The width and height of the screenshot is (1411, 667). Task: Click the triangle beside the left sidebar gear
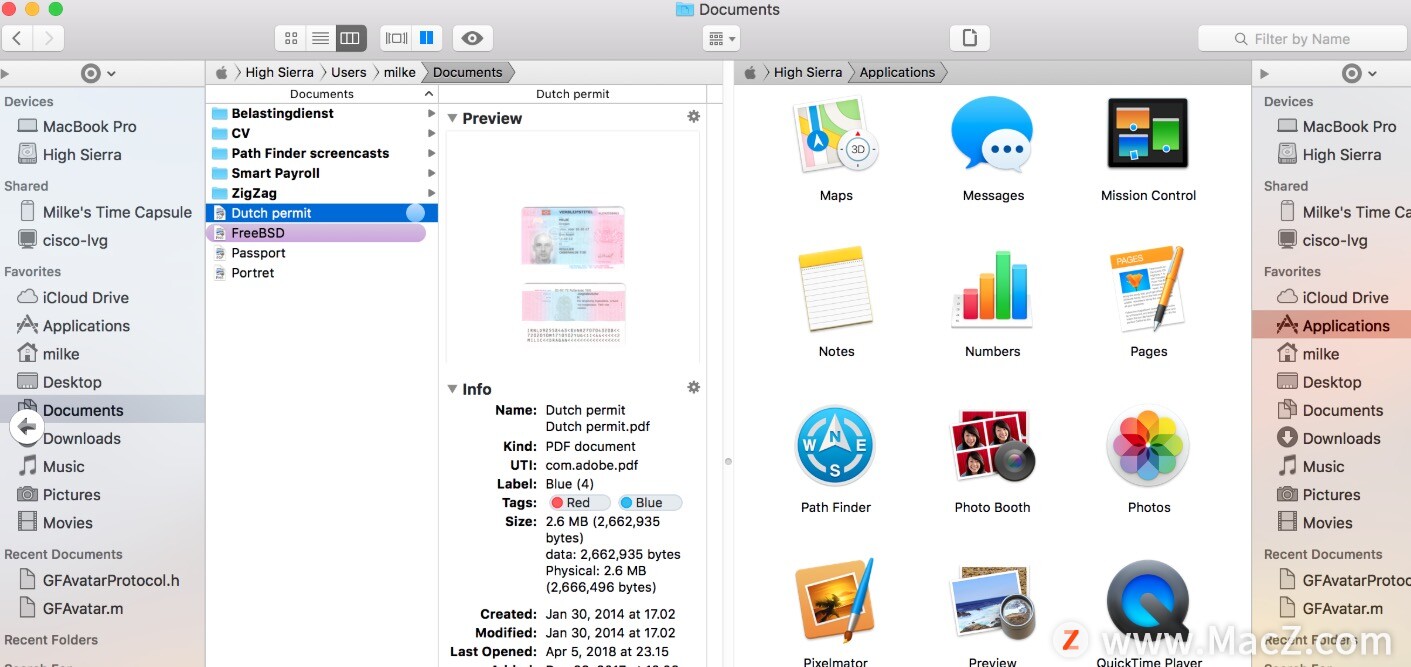5,73
